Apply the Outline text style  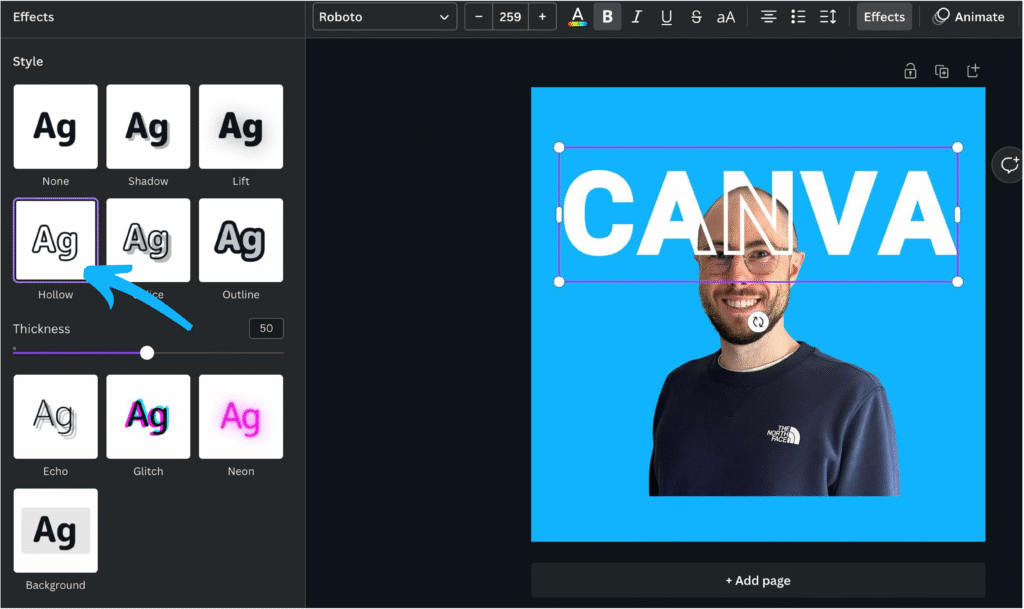pyautogui.click(x=241, y=240)
